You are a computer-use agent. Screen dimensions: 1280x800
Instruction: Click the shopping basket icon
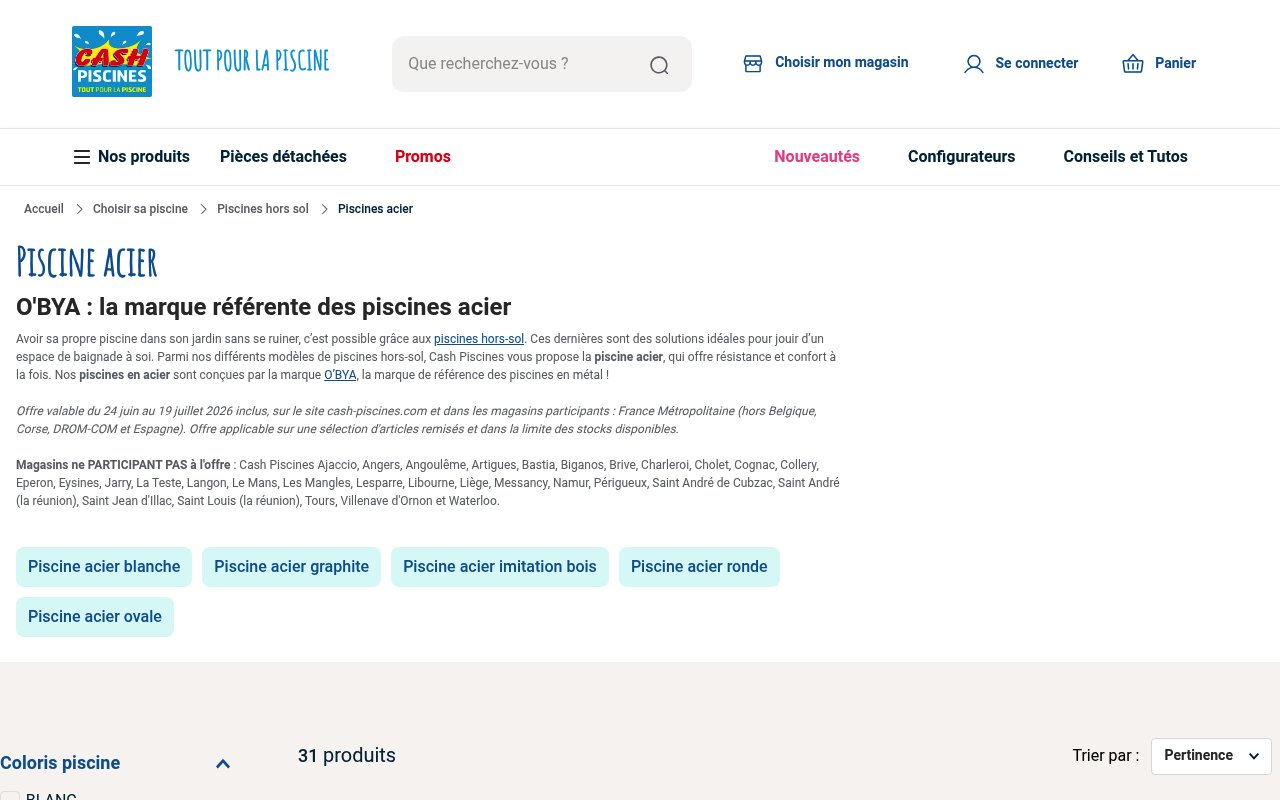click(1133, 64)
